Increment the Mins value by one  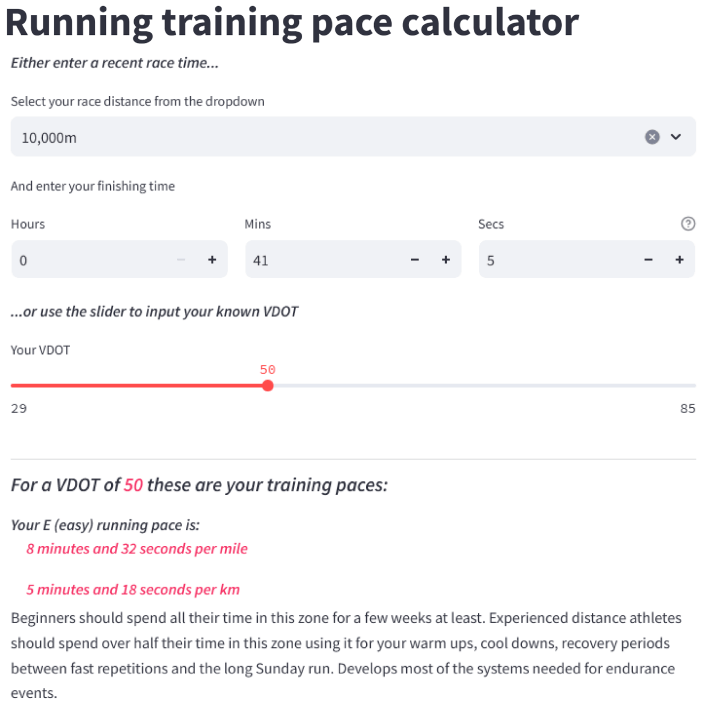(446, 260)
